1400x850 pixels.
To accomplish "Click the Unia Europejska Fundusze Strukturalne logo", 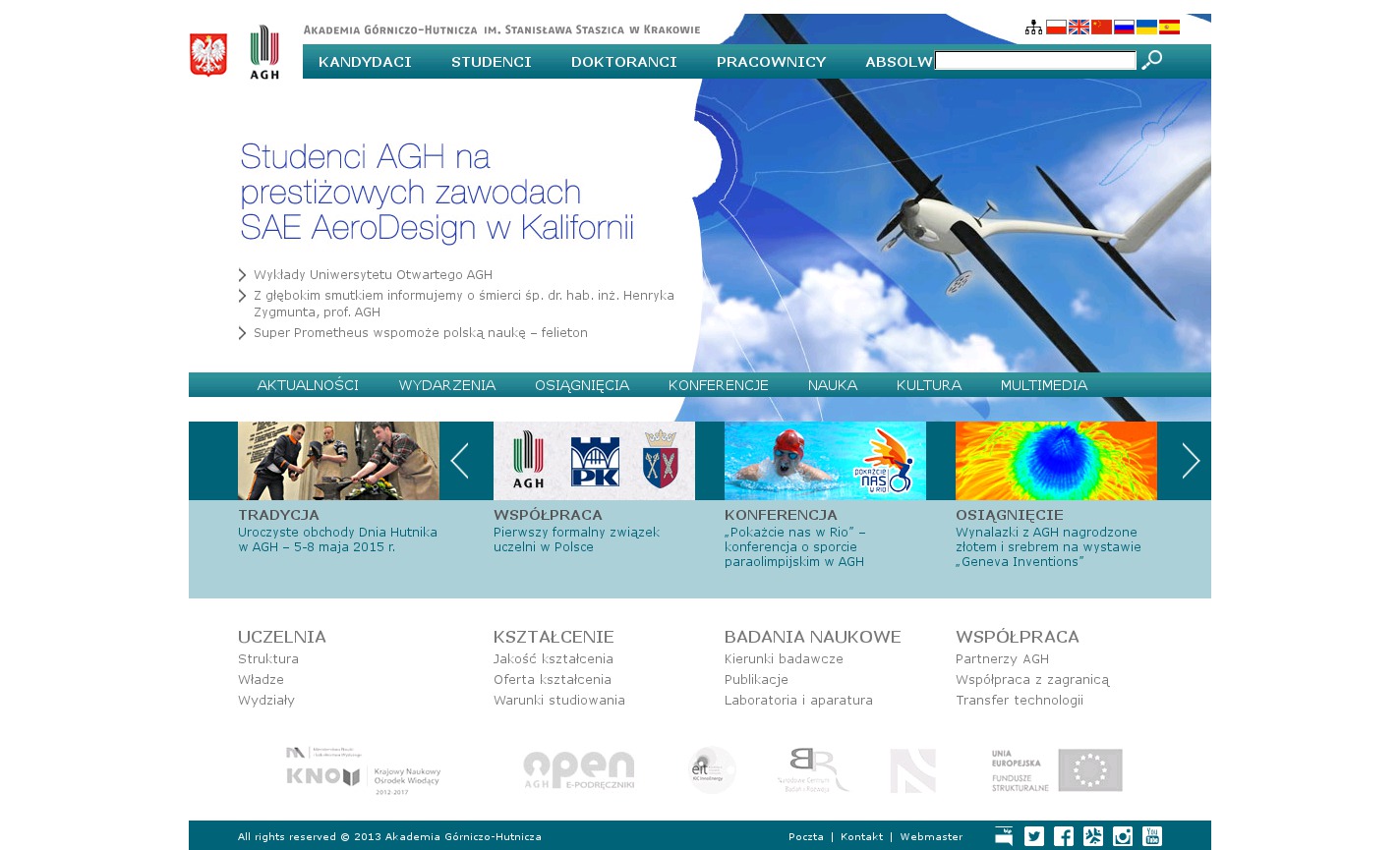I will click(x=1057, y=770).
